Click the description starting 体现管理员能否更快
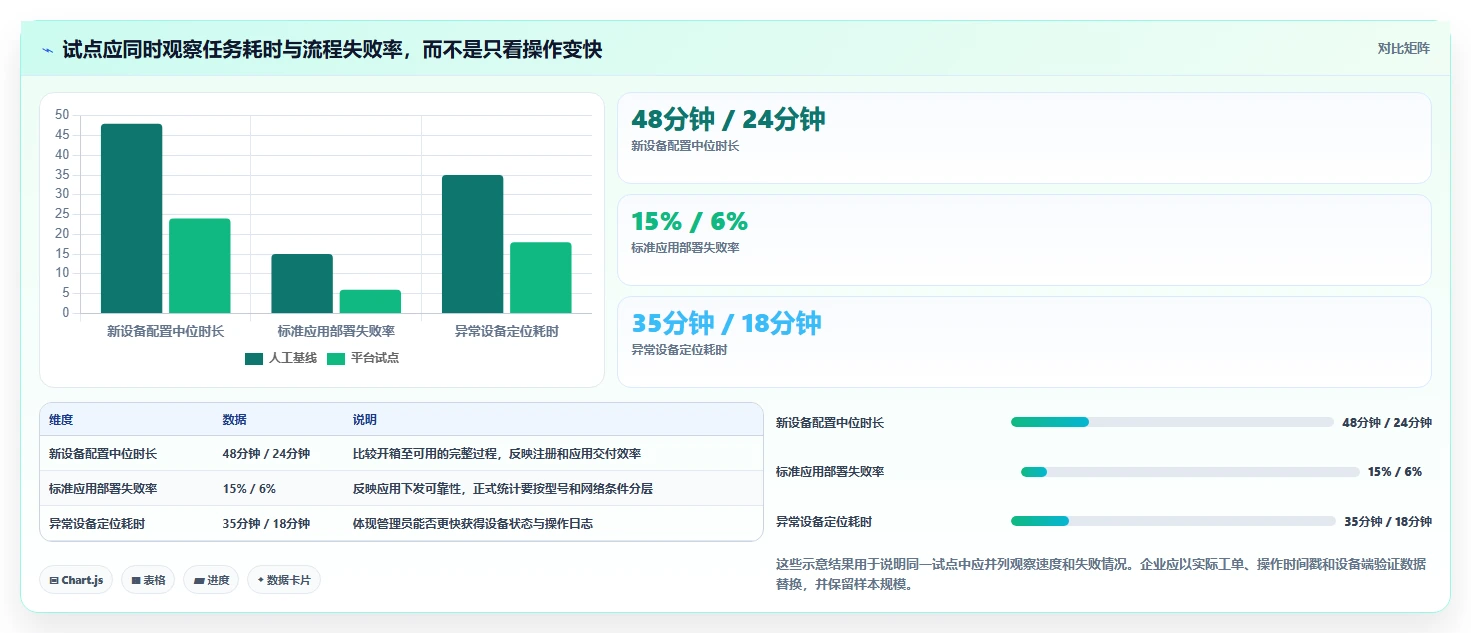Viewport: 1471px width, 633px height. 473,524
